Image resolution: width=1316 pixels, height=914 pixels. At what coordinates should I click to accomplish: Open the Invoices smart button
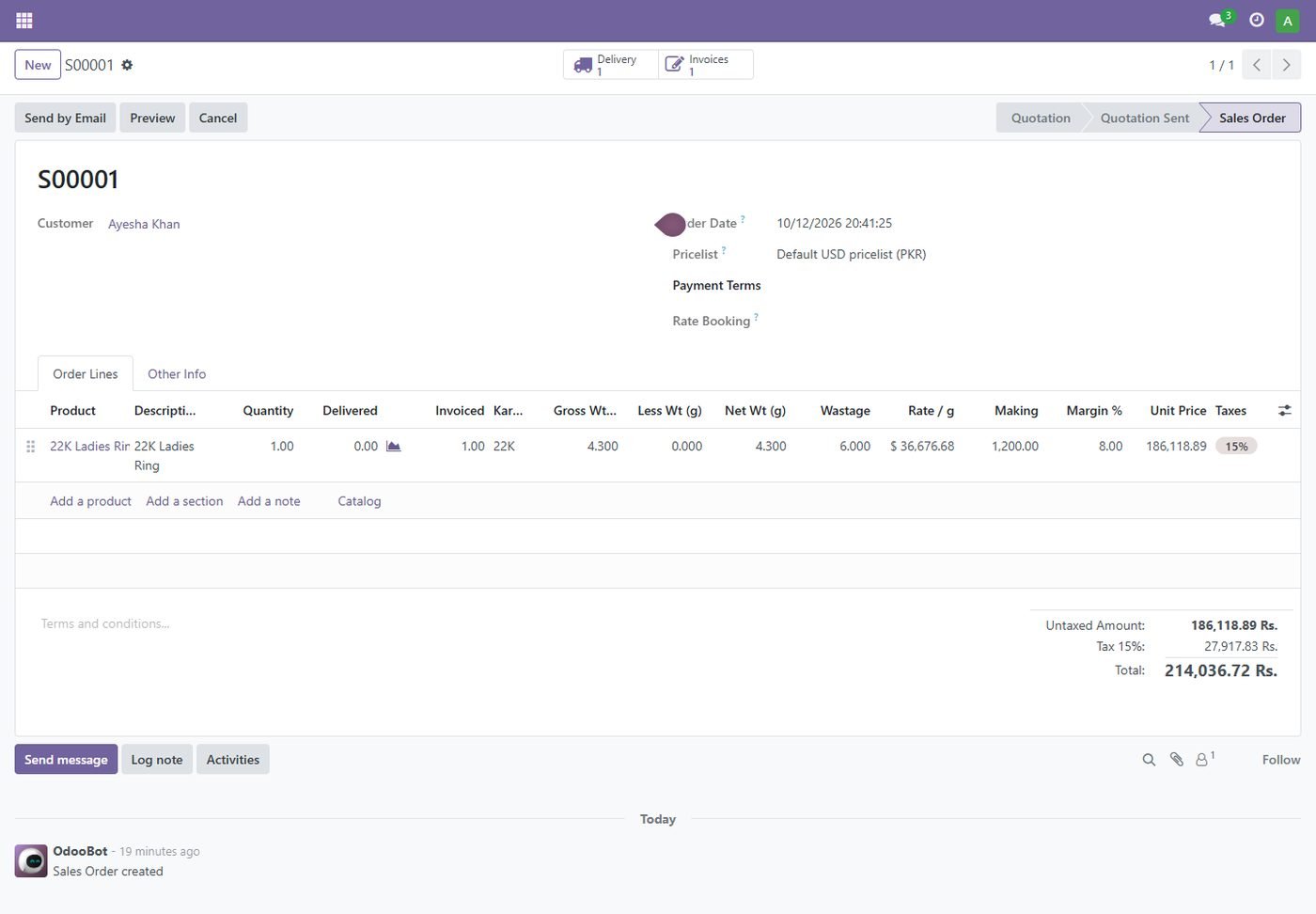(706, 65)
